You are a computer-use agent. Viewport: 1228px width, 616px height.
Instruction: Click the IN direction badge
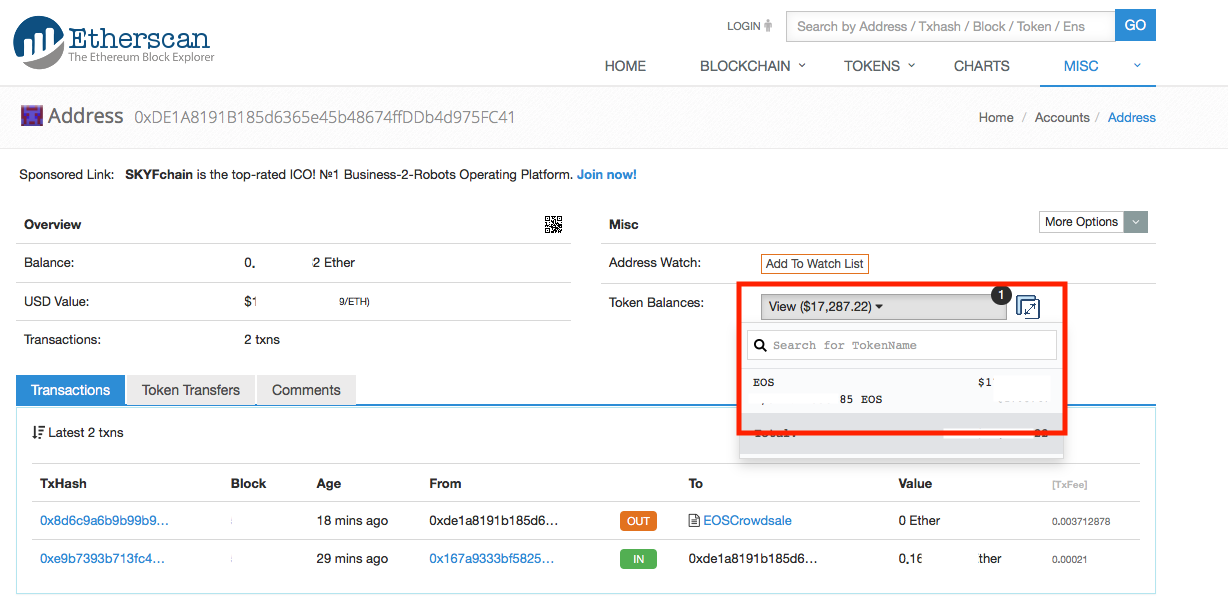638,559
